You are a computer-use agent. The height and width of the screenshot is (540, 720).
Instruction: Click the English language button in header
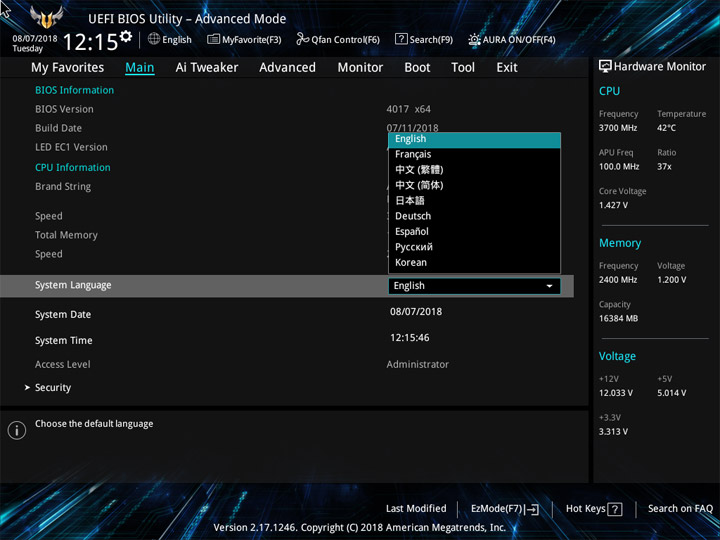tap(170, 39)
